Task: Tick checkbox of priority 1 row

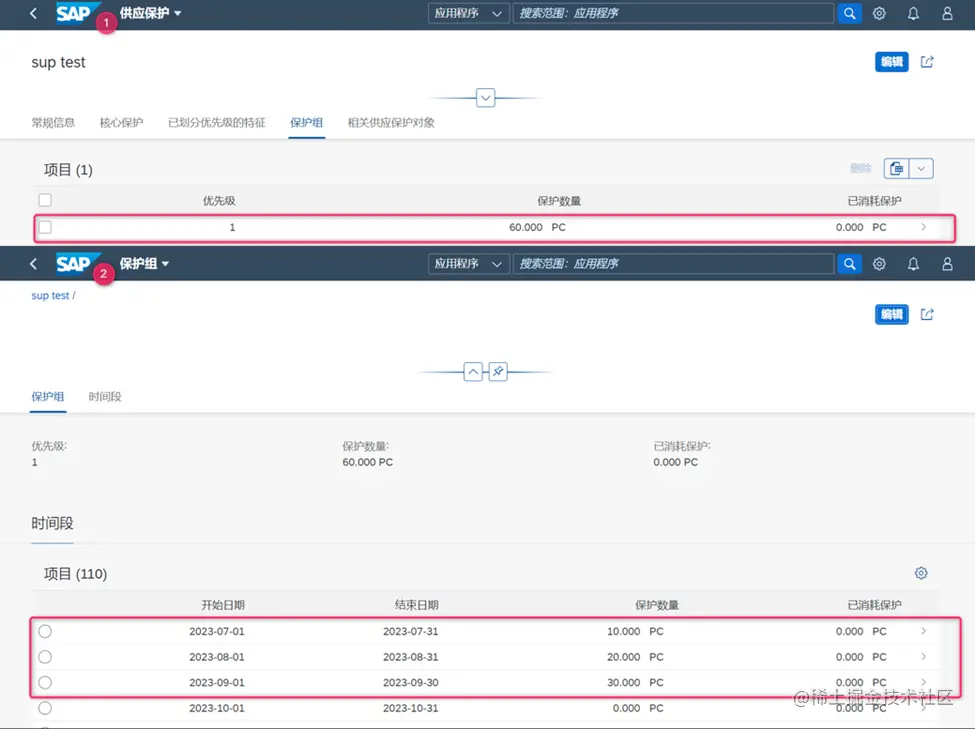Action: pos(45,227)
